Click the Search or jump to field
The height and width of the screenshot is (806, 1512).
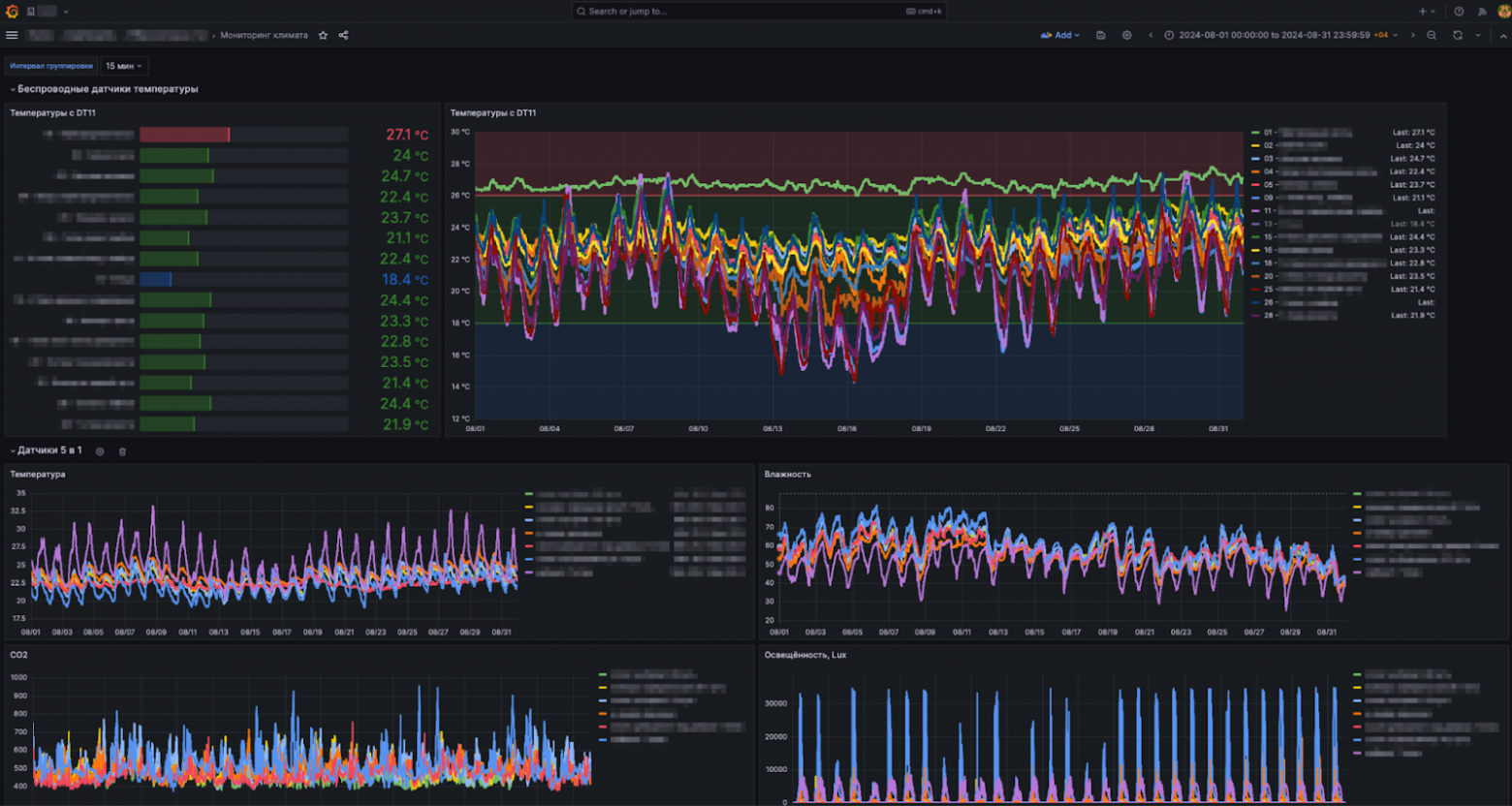(x=758, y=12)
